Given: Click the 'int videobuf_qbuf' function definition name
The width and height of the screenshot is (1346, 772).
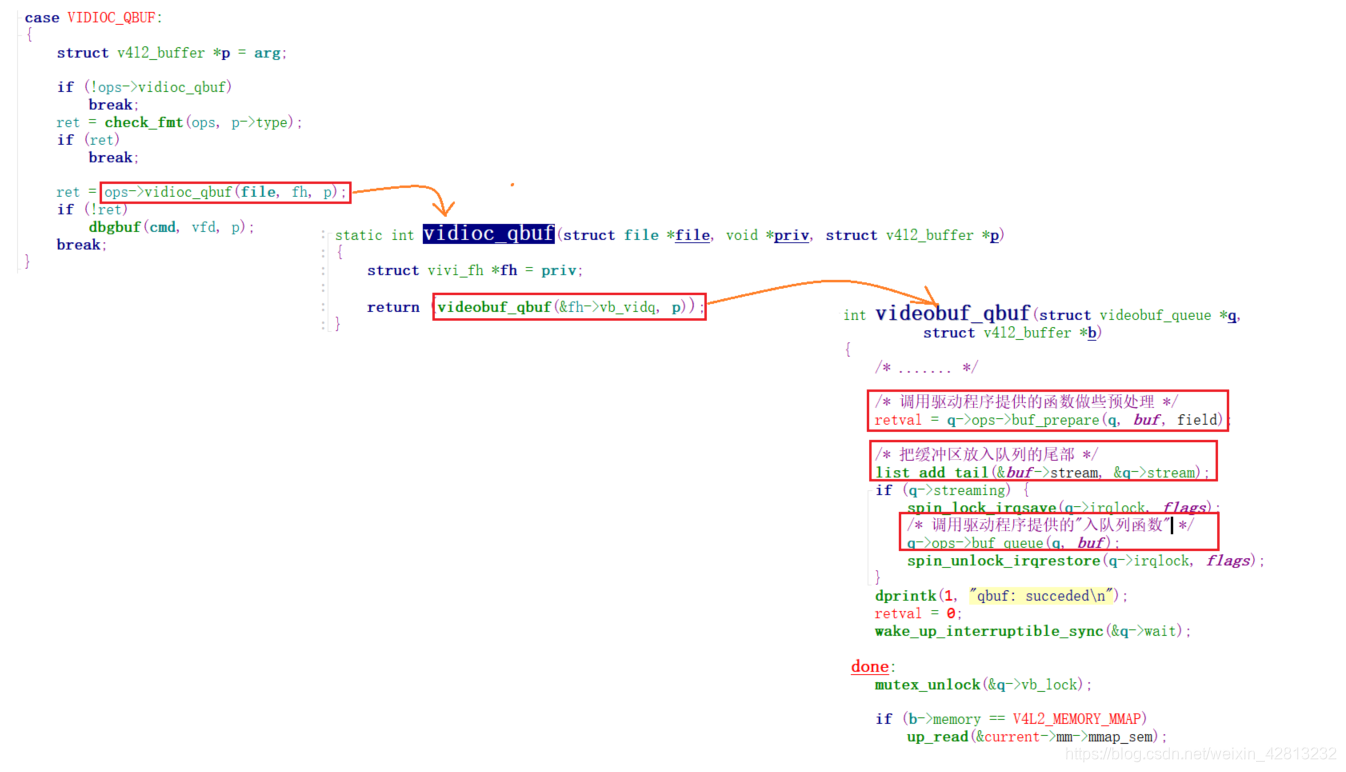Looking at the screenshot, I should point(952,314).
